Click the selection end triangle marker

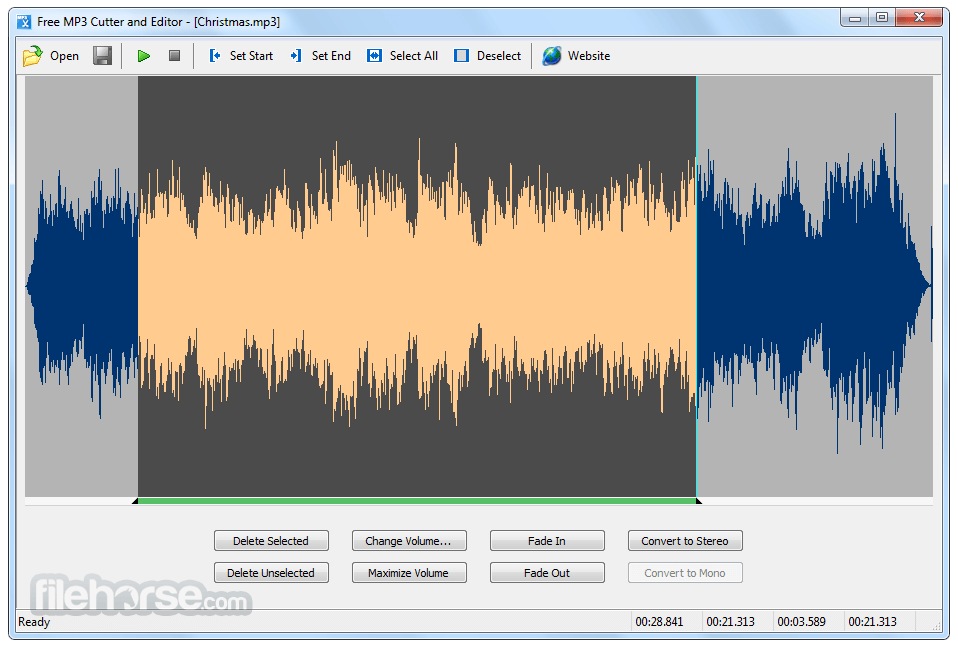point(698,501)
